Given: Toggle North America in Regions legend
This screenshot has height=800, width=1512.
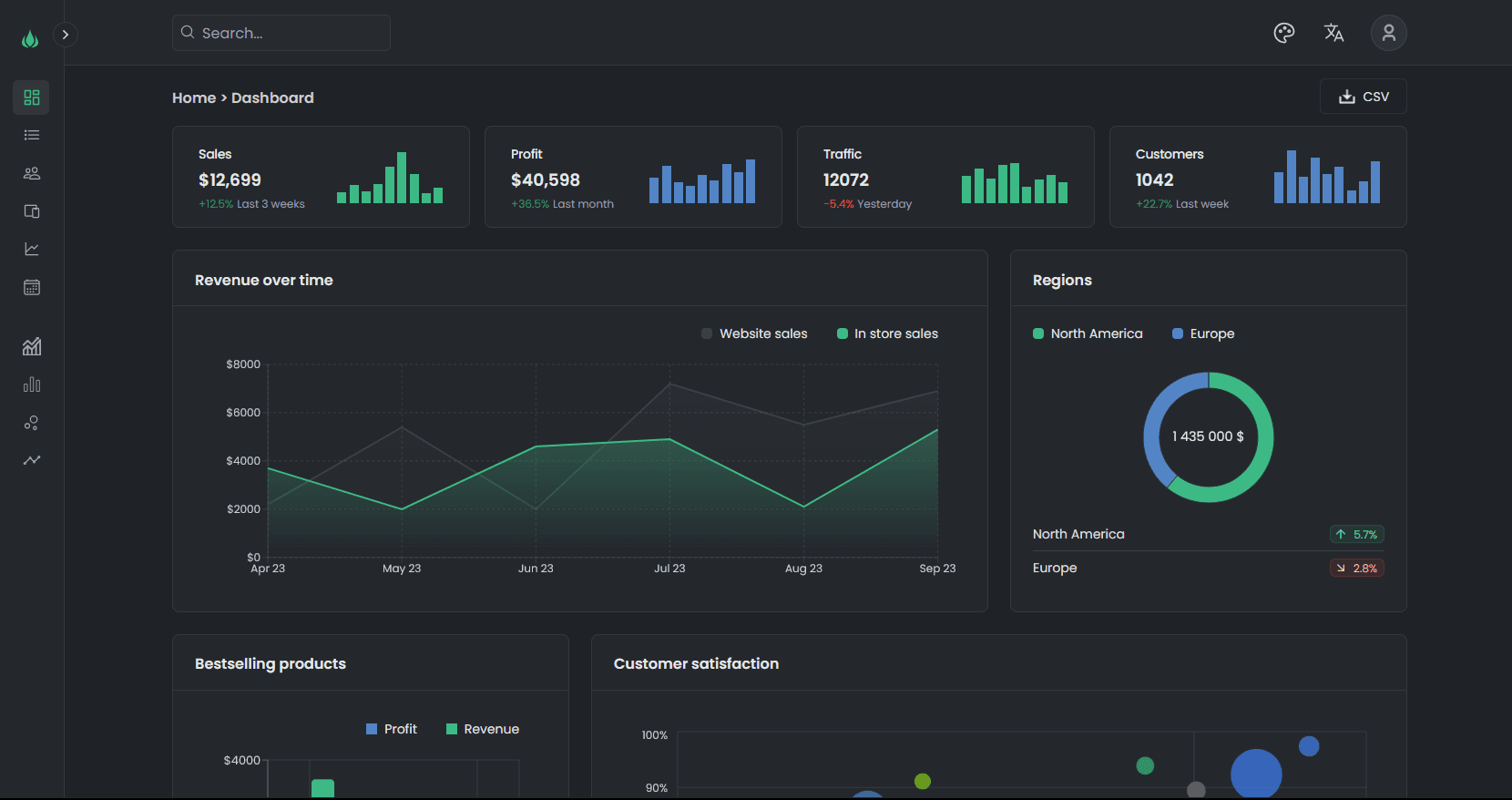Looking at the screenshot, I should tap(1088, 333).
